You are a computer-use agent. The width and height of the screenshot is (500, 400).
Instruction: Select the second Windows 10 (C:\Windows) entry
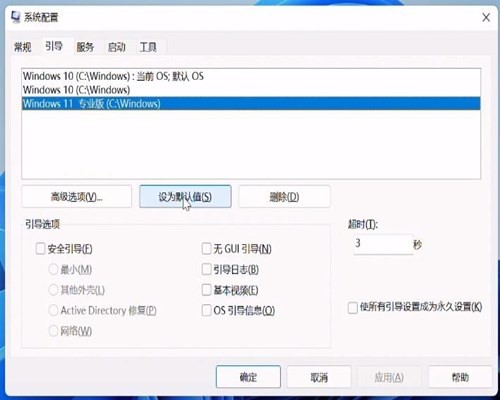251,90
